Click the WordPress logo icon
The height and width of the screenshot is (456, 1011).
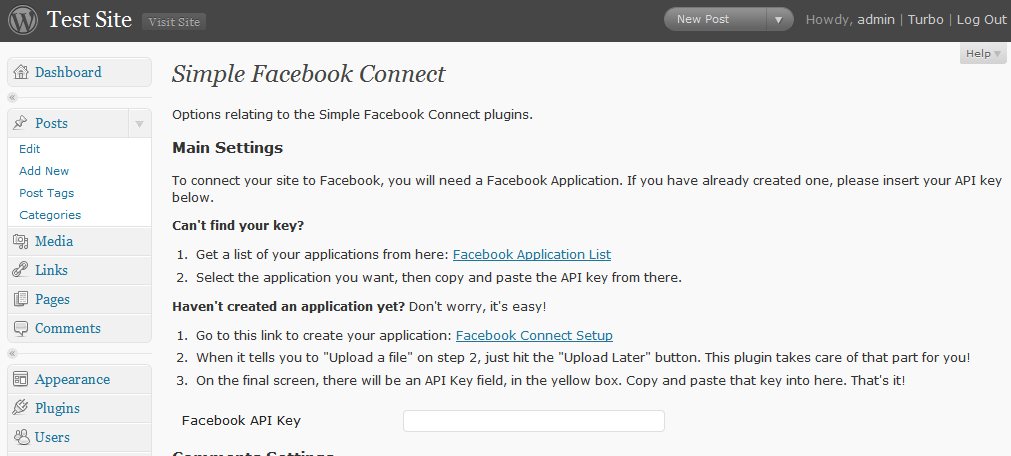tap(23, 21)
